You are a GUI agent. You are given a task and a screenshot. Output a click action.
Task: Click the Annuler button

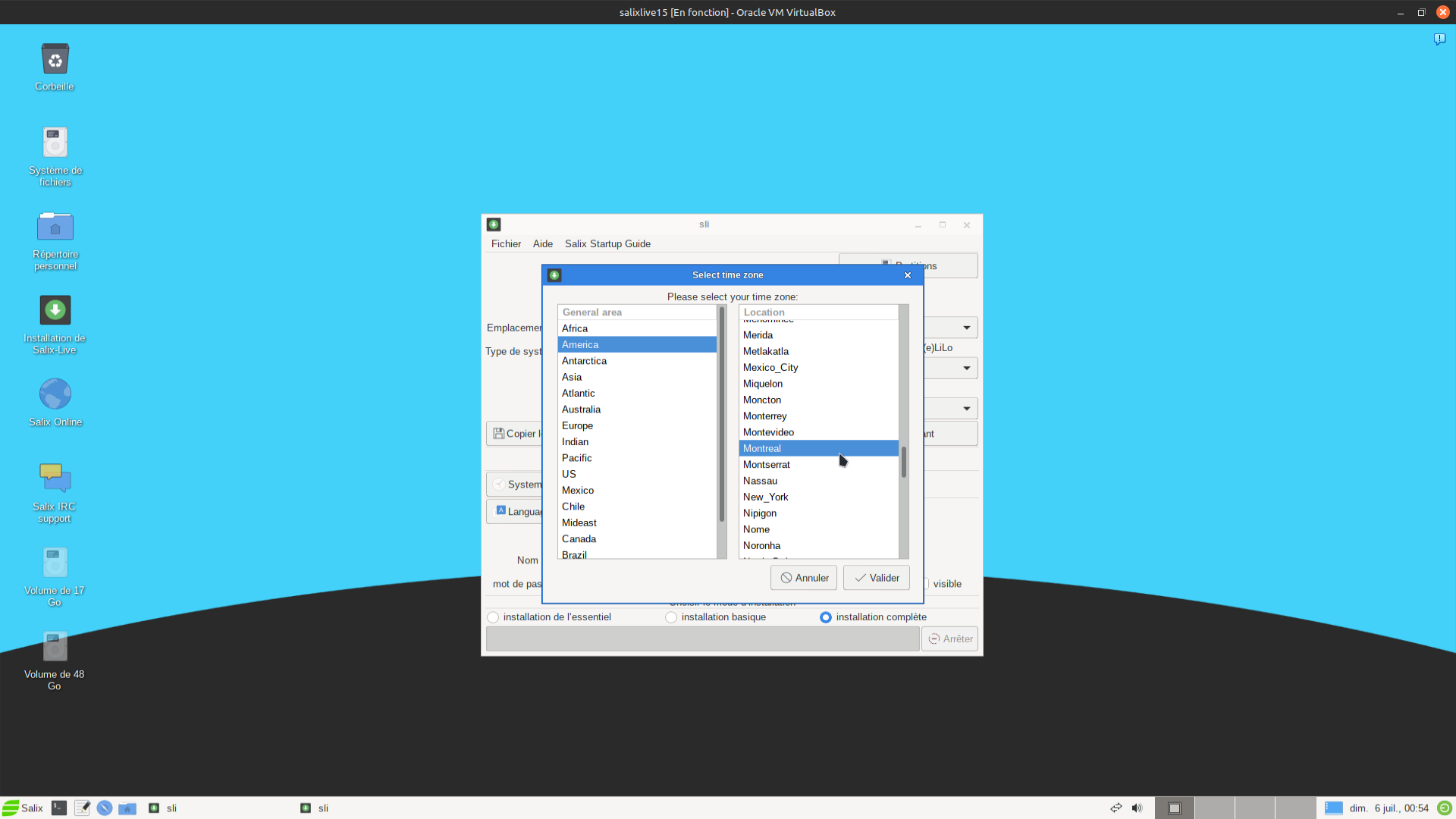click(x=804, y=578)
